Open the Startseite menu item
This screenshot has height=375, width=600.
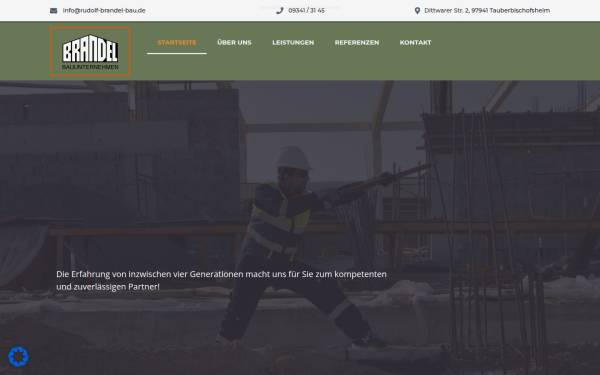click(x=177, y=42)
